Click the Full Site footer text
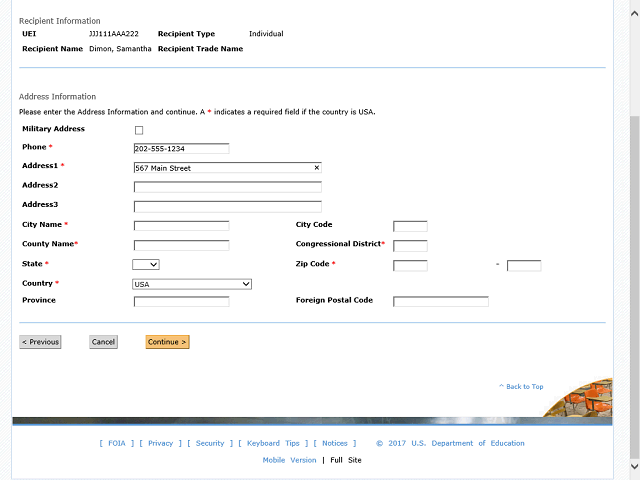640x480 pixels. click(x=346, y=460)
